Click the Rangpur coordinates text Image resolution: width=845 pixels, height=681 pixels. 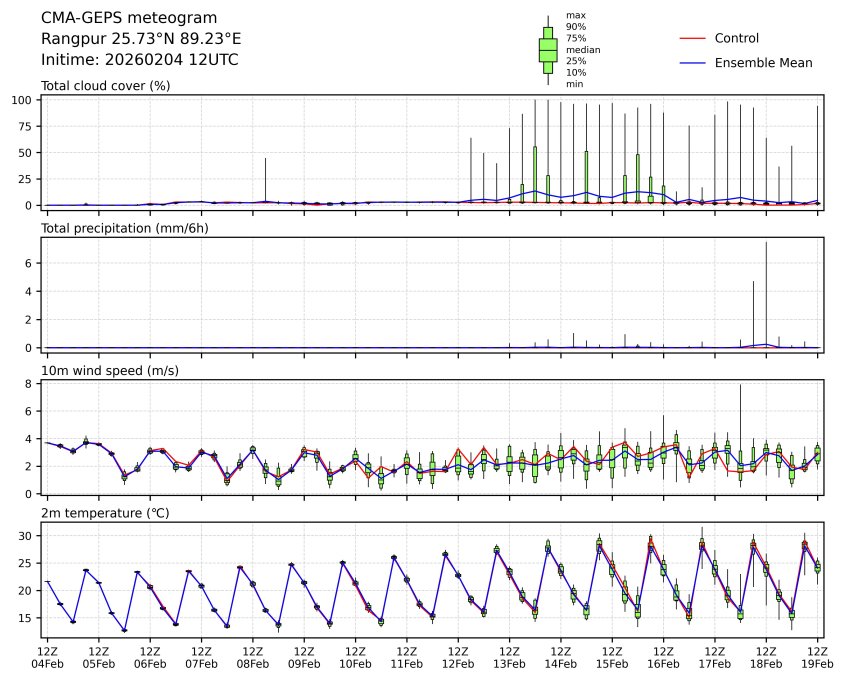click(x=141, y=39)
